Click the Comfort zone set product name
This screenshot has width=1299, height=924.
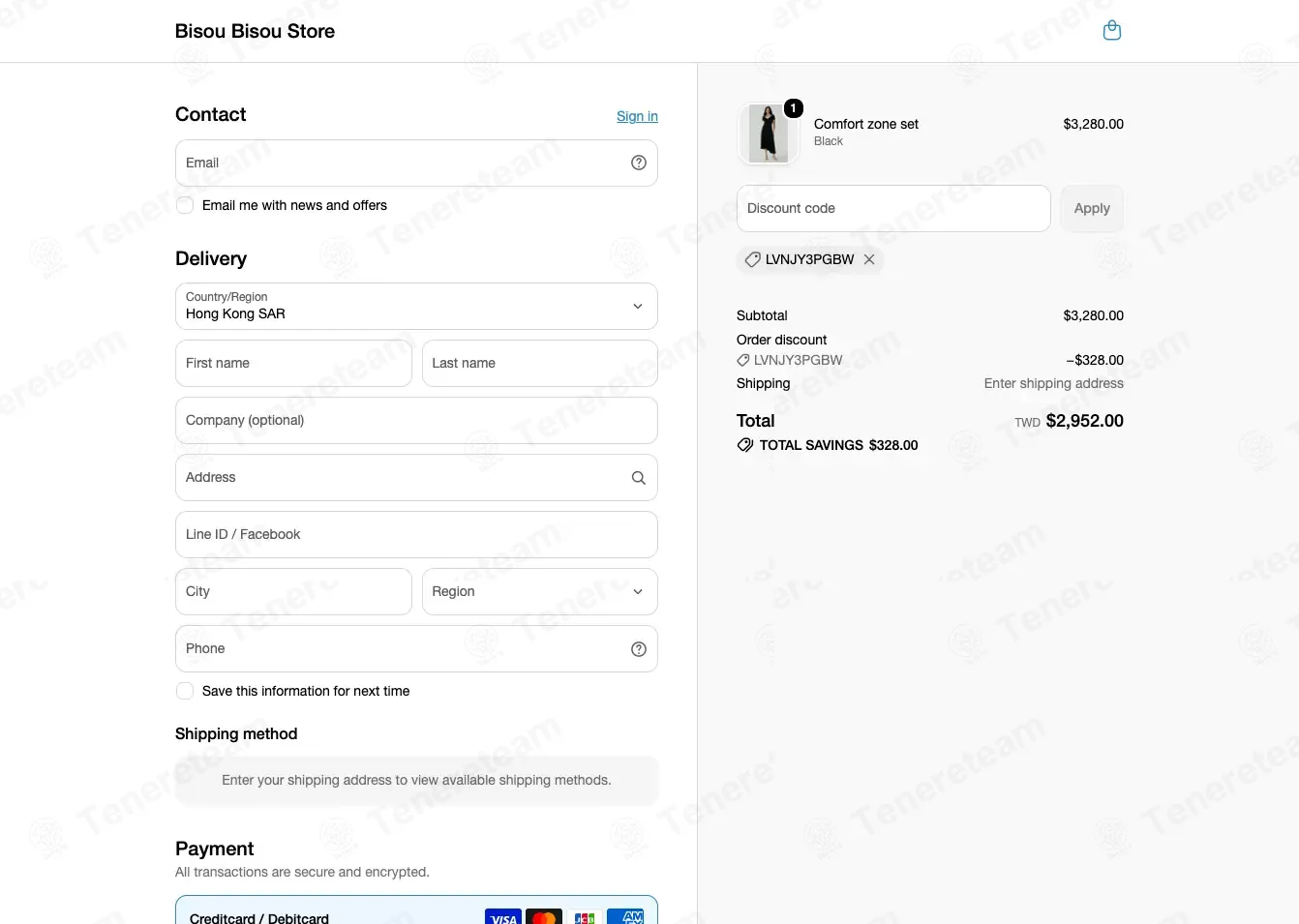click(866, 124)
